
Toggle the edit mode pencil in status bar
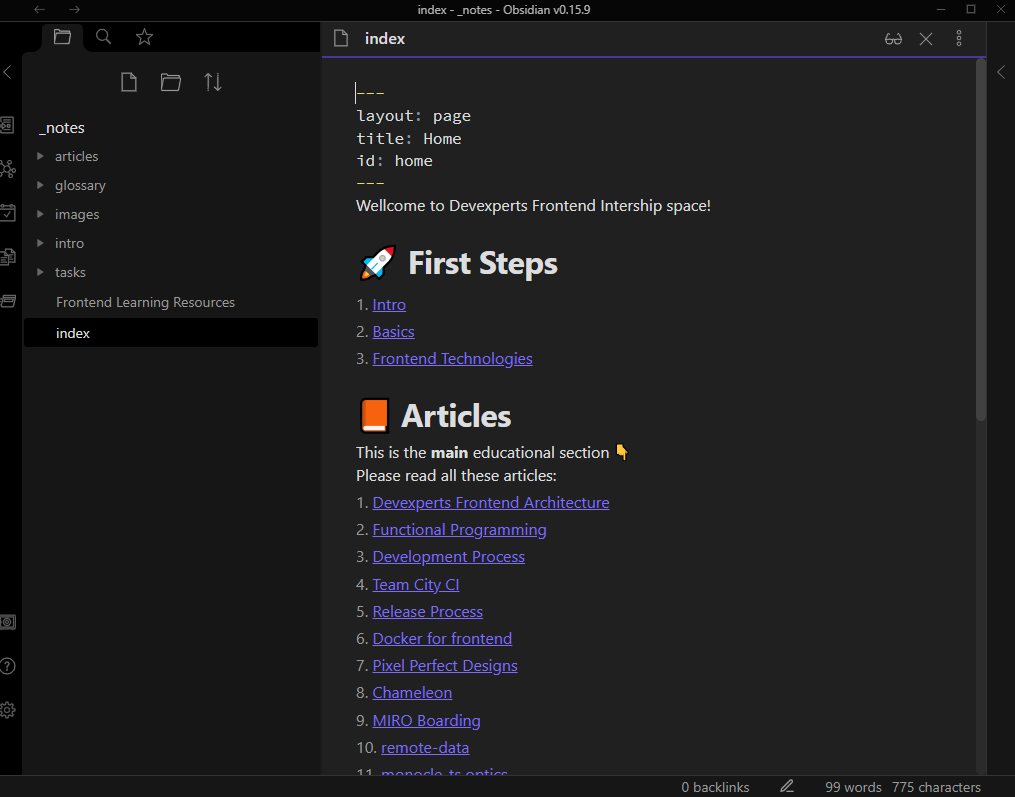786,787
